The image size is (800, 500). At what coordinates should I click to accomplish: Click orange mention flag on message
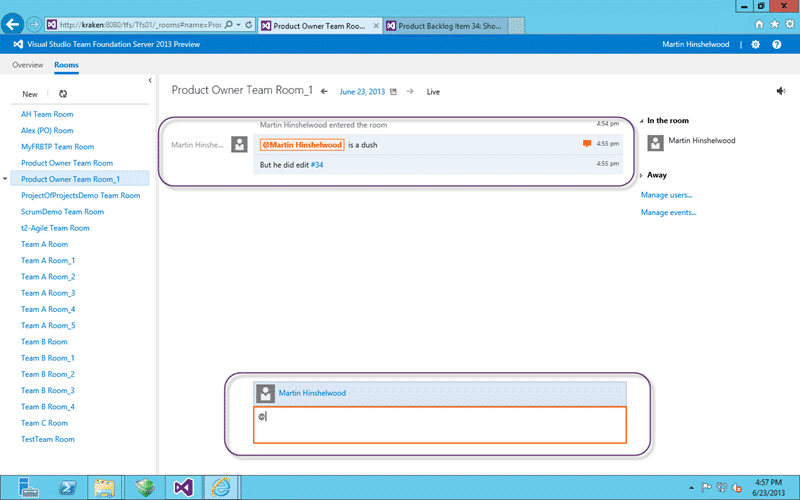tap(587, 144)
